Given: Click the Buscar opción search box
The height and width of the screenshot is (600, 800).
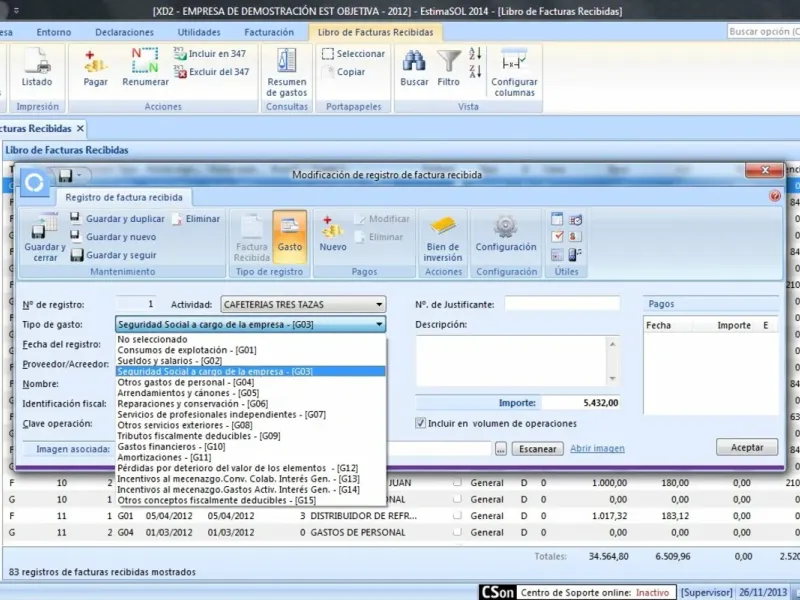Looking at the screenshot, I should [x=764, y=32].
